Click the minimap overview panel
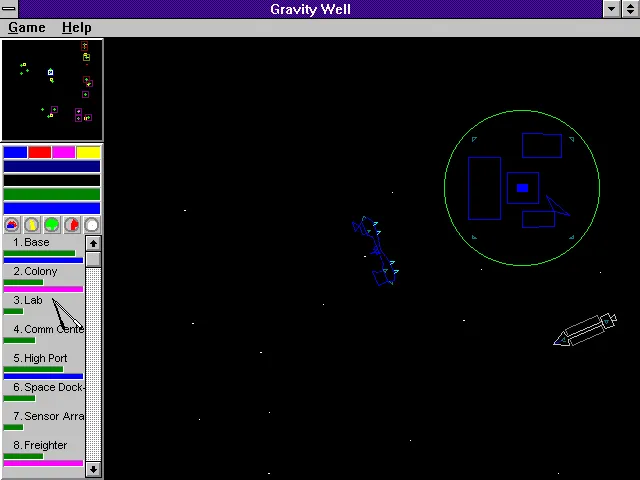Image resolution: width=640 pixels, height=480 pixels. (52, 90)
